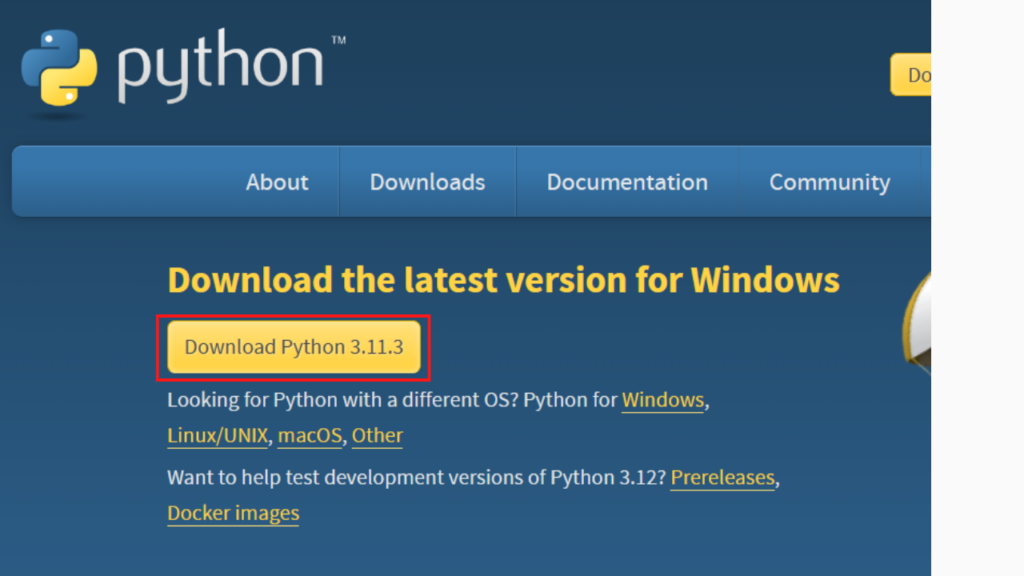Follow the macOS link
1024x576 pixels.
coord(310,436)
